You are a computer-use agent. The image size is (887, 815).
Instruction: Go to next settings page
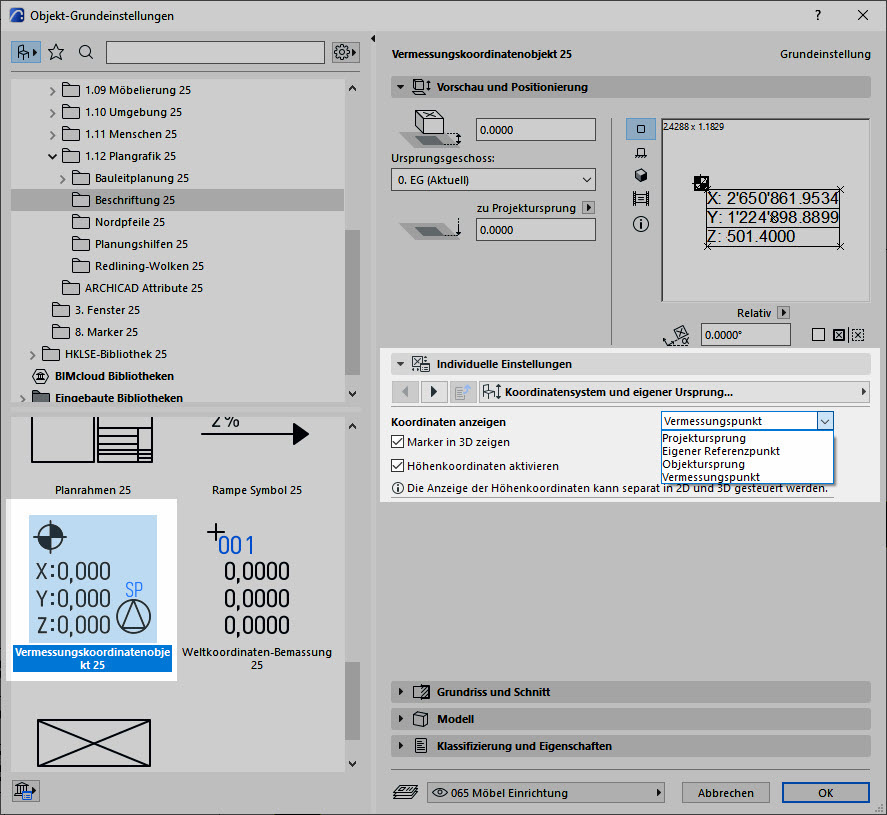tap(434, 391)
